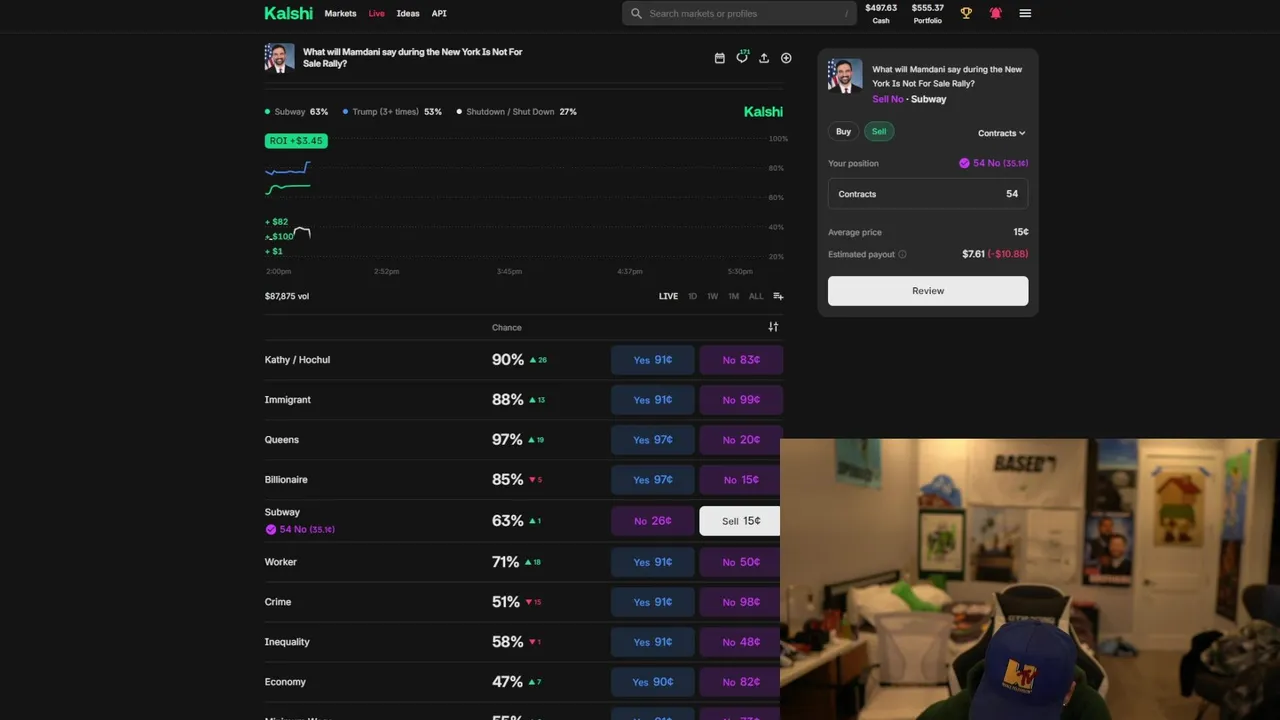Select the ALL chart range

pyautogui.click(x=756, y=296)
